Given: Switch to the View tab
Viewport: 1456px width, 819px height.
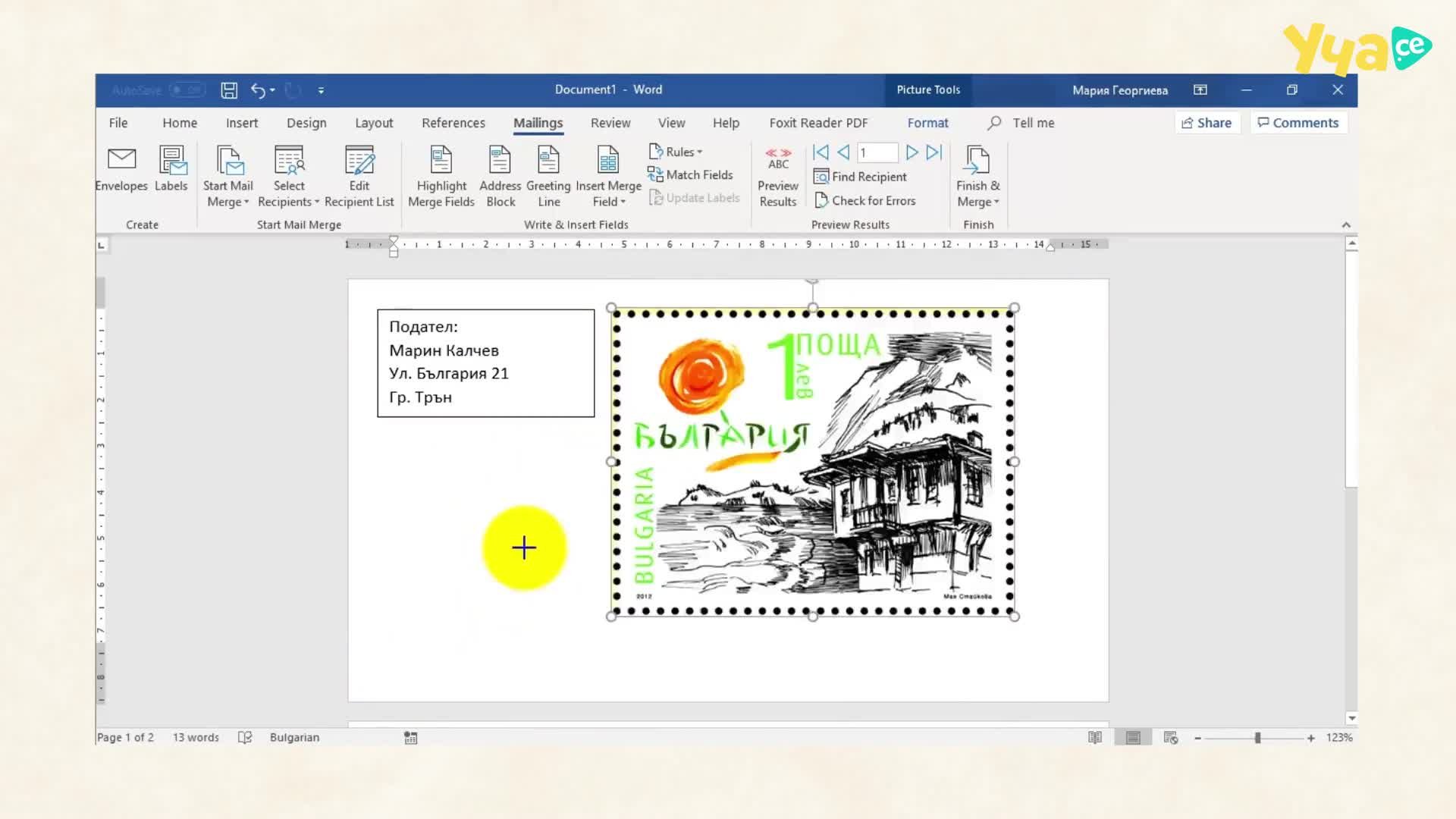Looking at the screenshot, I should pyautogui.click(x=671, y=123).
